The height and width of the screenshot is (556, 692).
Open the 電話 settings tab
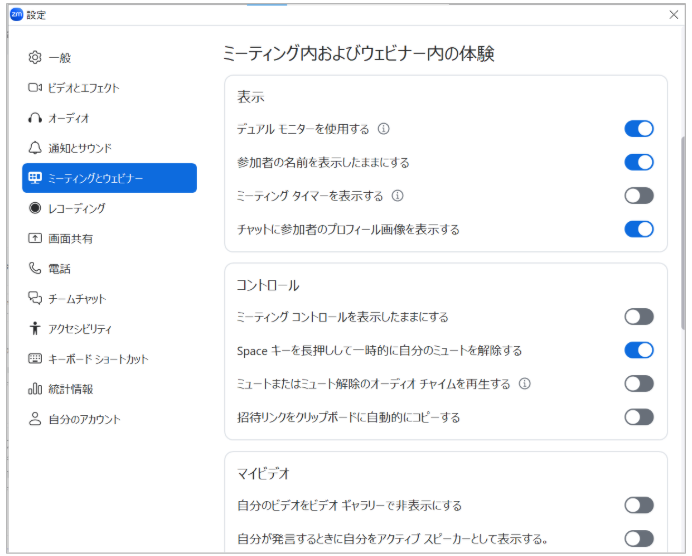109,268
